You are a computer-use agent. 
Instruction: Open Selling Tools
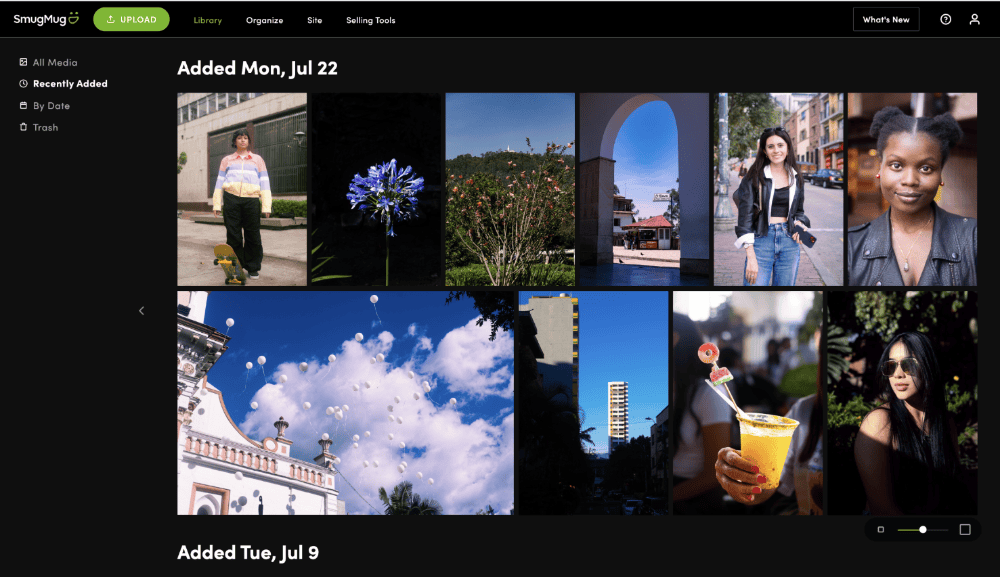tap(371, 20)
